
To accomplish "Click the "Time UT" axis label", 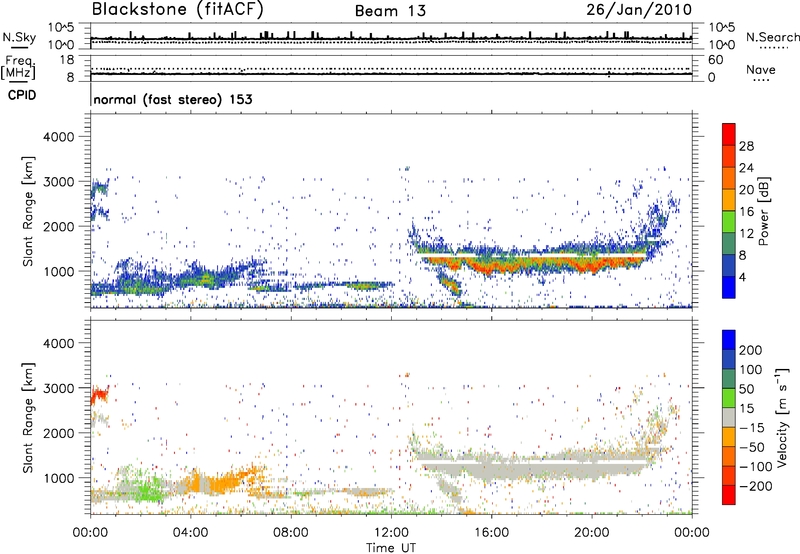I will pos(391,547).
